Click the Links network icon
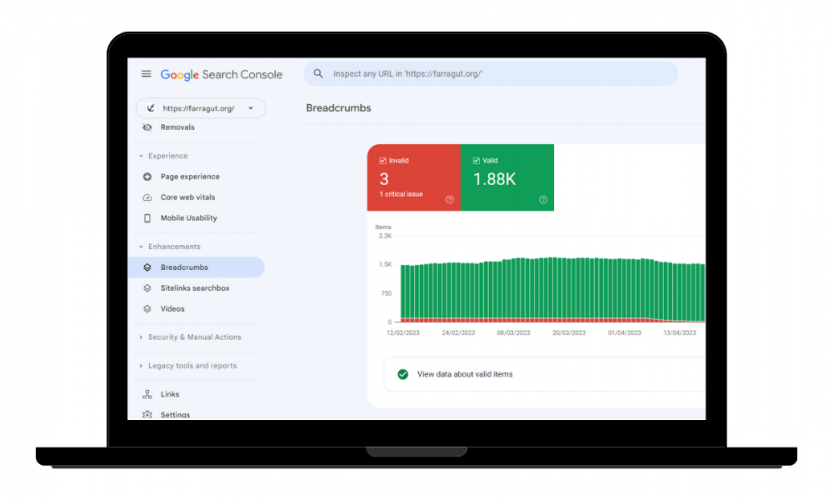833x500 pixels. click(147, 394)
